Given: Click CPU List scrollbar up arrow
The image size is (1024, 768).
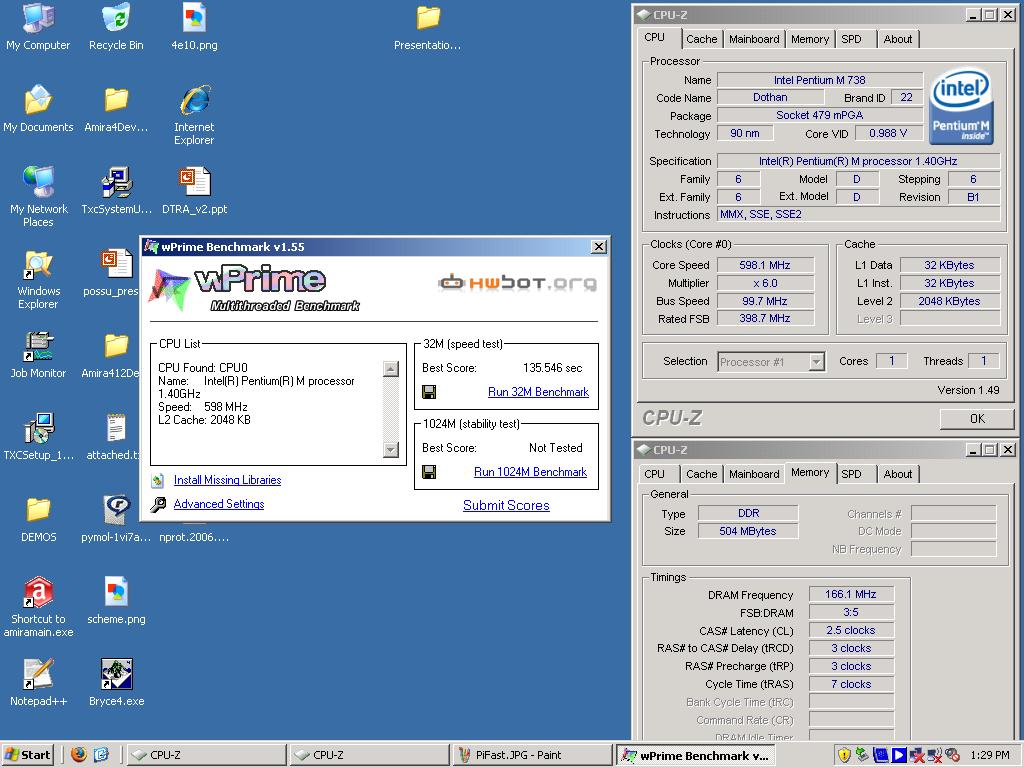Looking at the screenshot, I should (391, 369).
